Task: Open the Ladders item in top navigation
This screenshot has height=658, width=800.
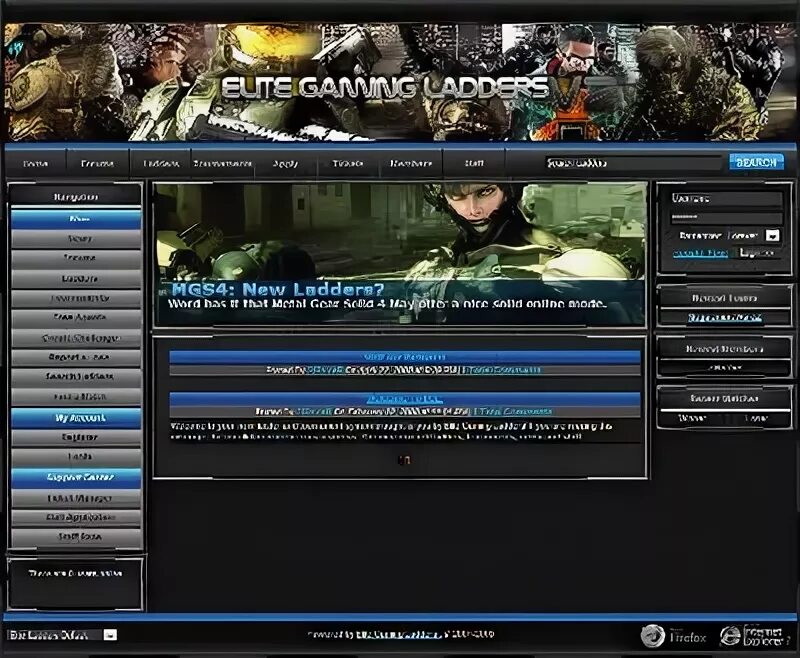Action: click(x=161, y=163)
